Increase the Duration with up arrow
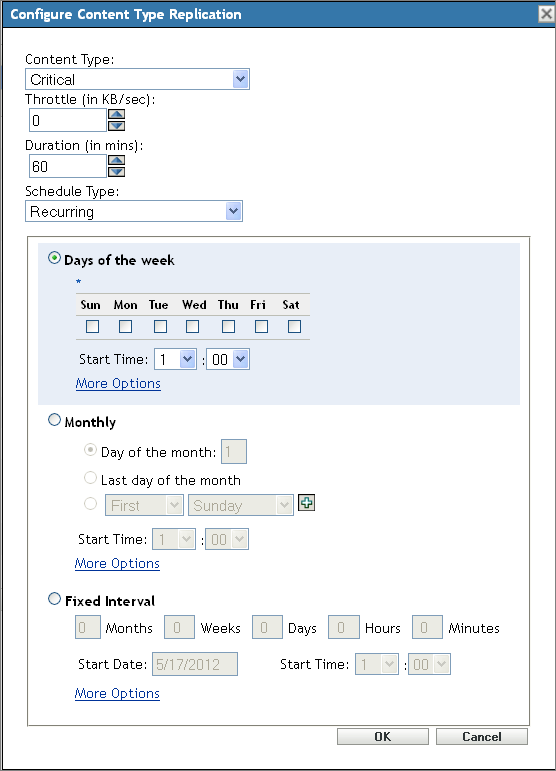Screen dimensions: 556x771 point(117,160)
